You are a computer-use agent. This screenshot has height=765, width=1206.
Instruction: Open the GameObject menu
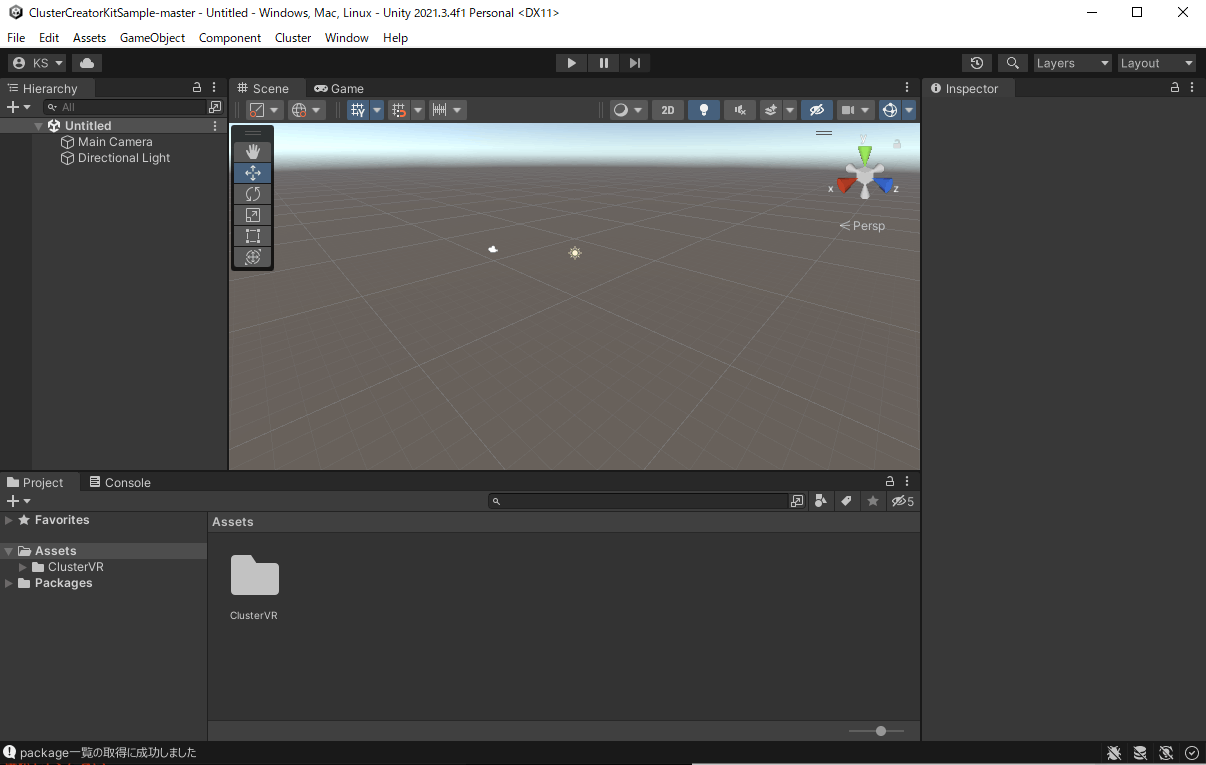[x=152, y=38]
